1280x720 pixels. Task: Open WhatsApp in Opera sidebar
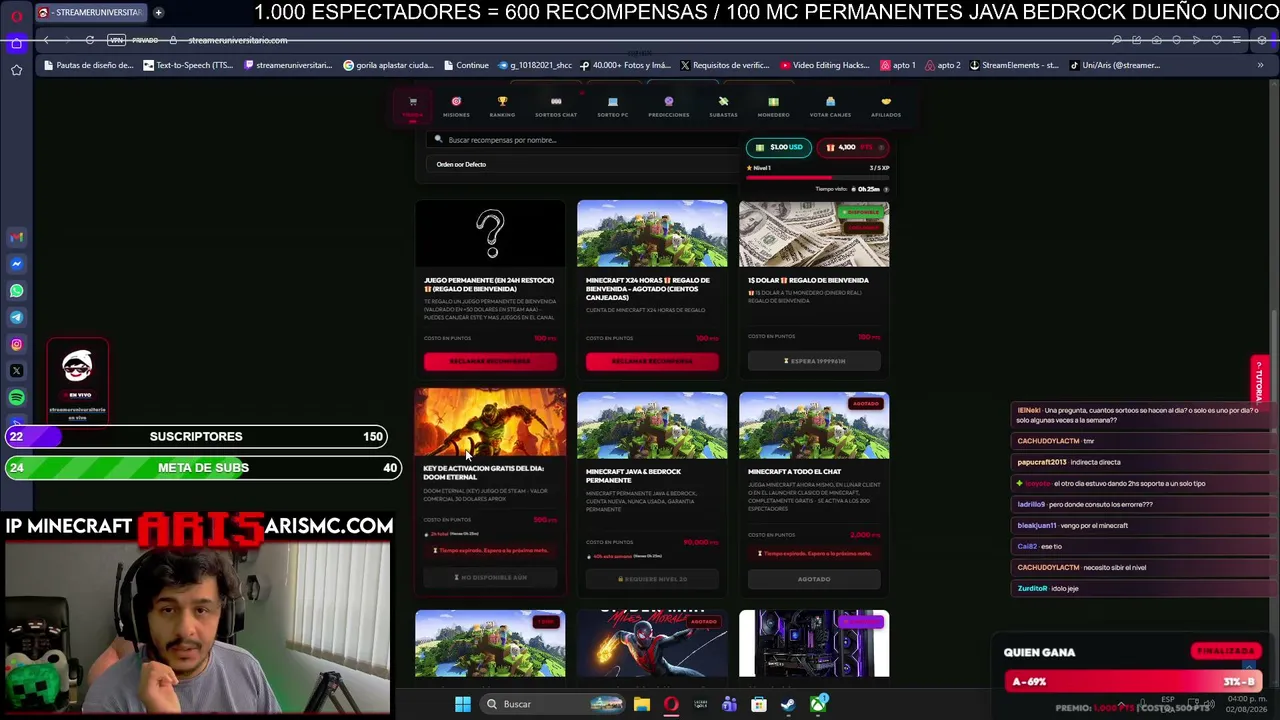16,291
